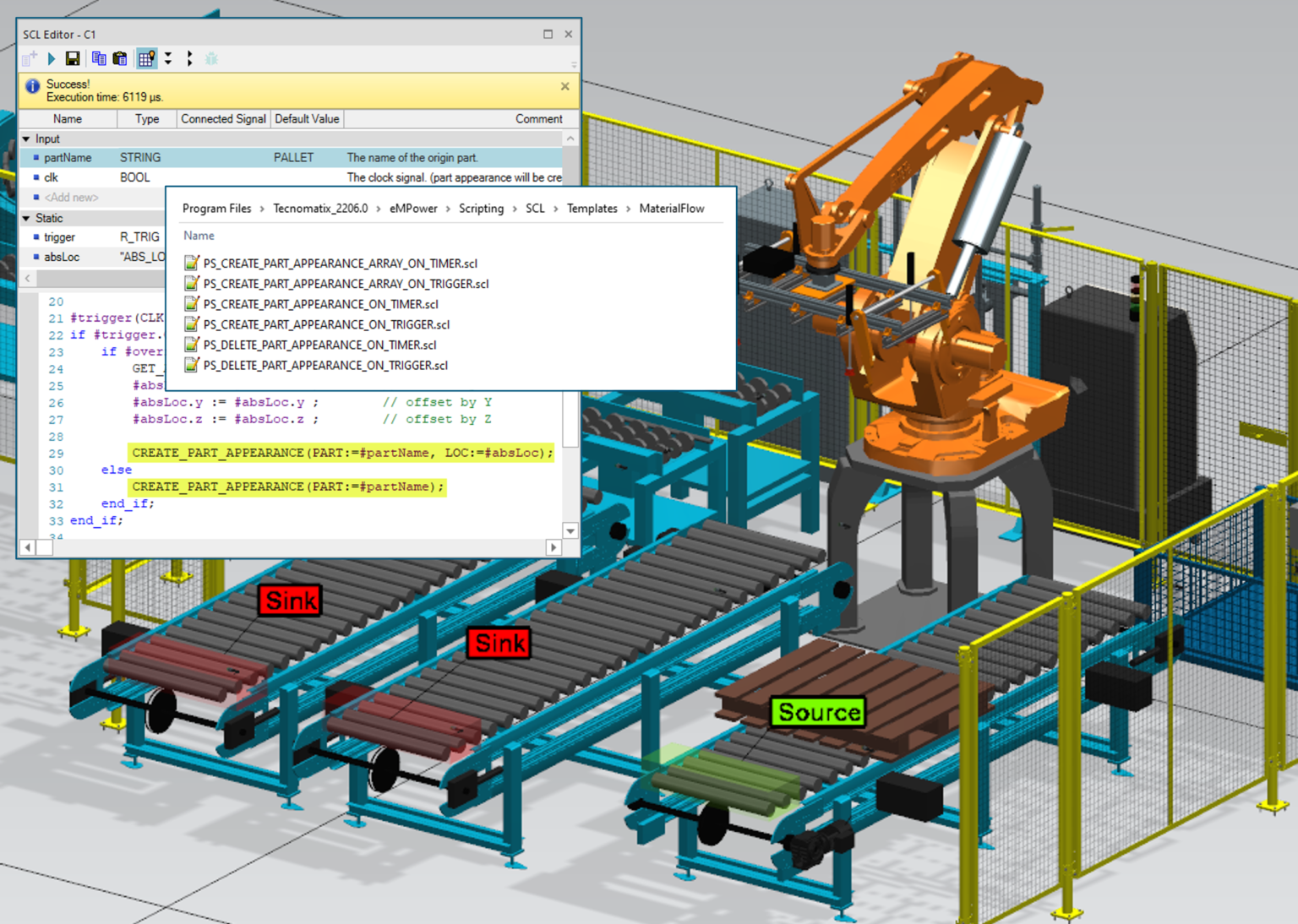Click the paste clipboard icon
1298x924 pixels.
coord(120,58)
